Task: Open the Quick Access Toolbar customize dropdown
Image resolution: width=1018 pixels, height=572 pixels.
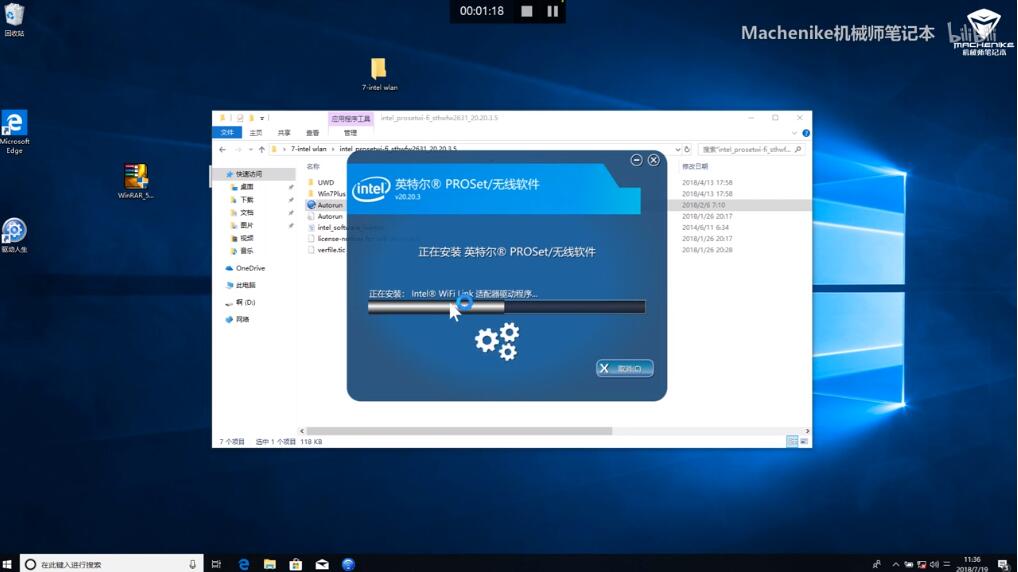Action: tap(262, 118)
